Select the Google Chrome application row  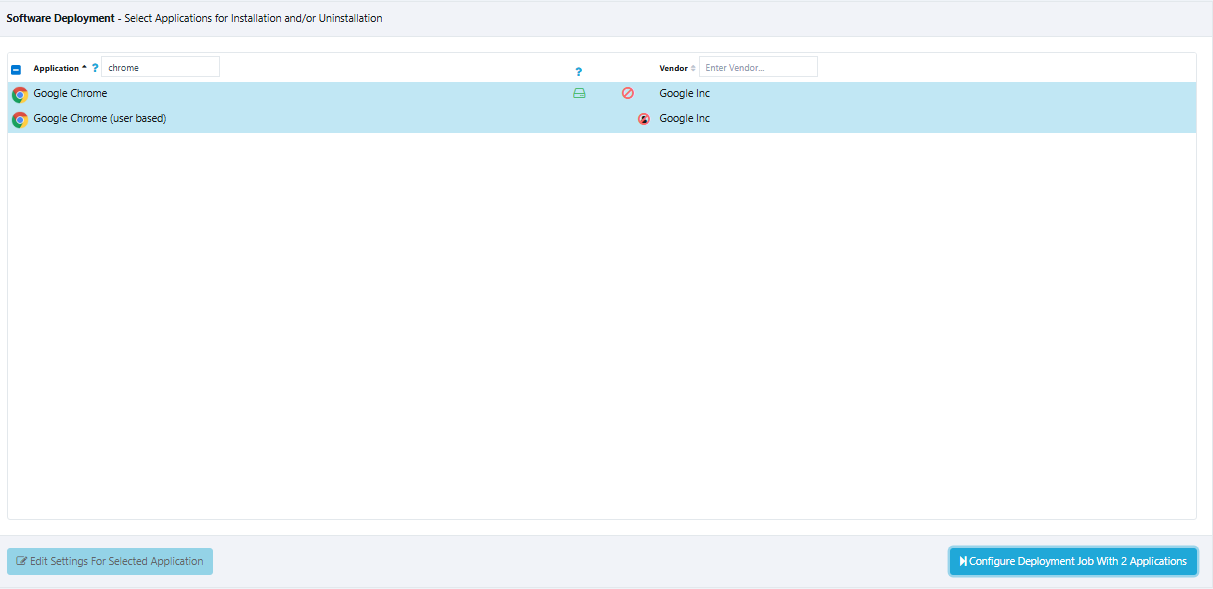point(300,94)
